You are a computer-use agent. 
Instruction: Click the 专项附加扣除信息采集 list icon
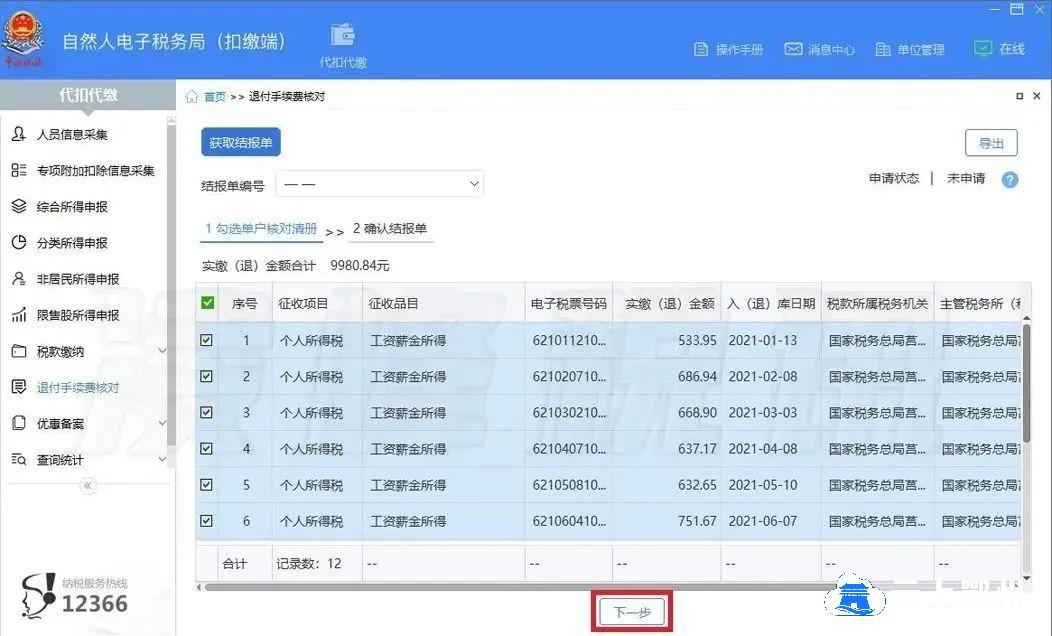tap(19, 170)
